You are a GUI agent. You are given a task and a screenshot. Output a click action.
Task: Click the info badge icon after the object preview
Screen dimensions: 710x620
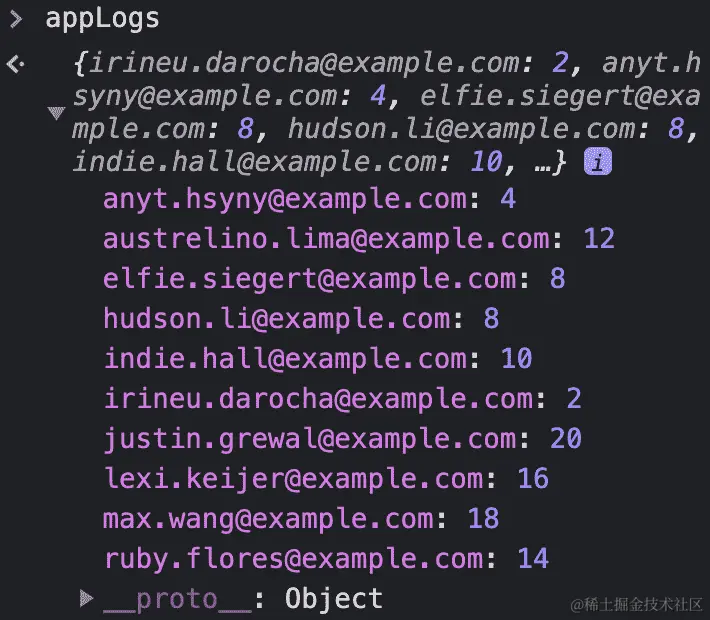[598, 161]
